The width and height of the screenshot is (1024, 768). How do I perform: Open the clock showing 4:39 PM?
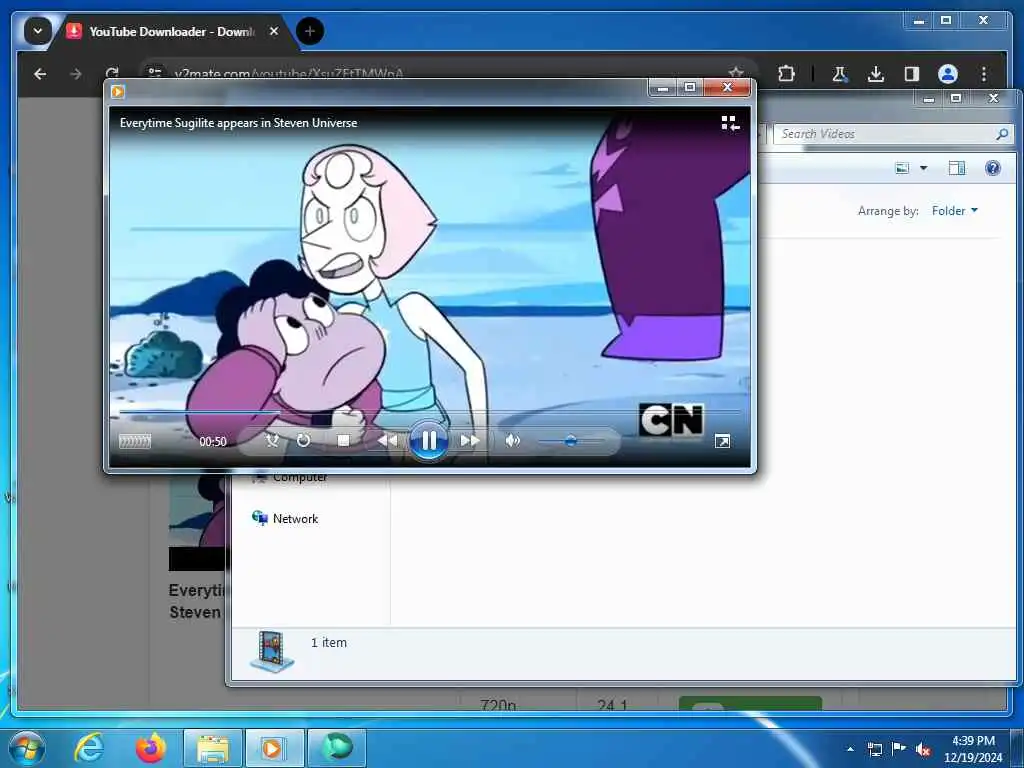click(972, 749)
